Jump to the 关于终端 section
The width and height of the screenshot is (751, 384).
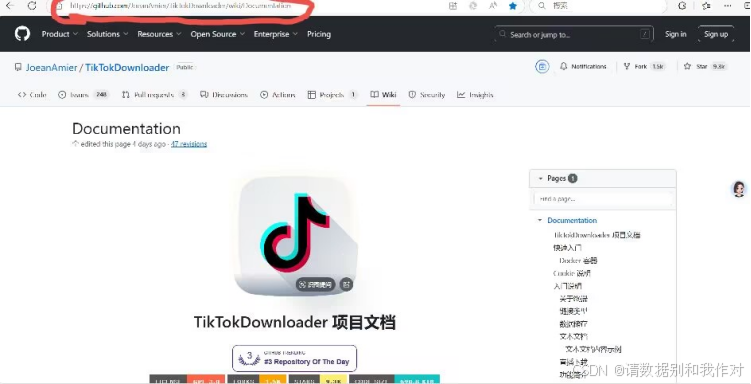[x=573, y=299]
